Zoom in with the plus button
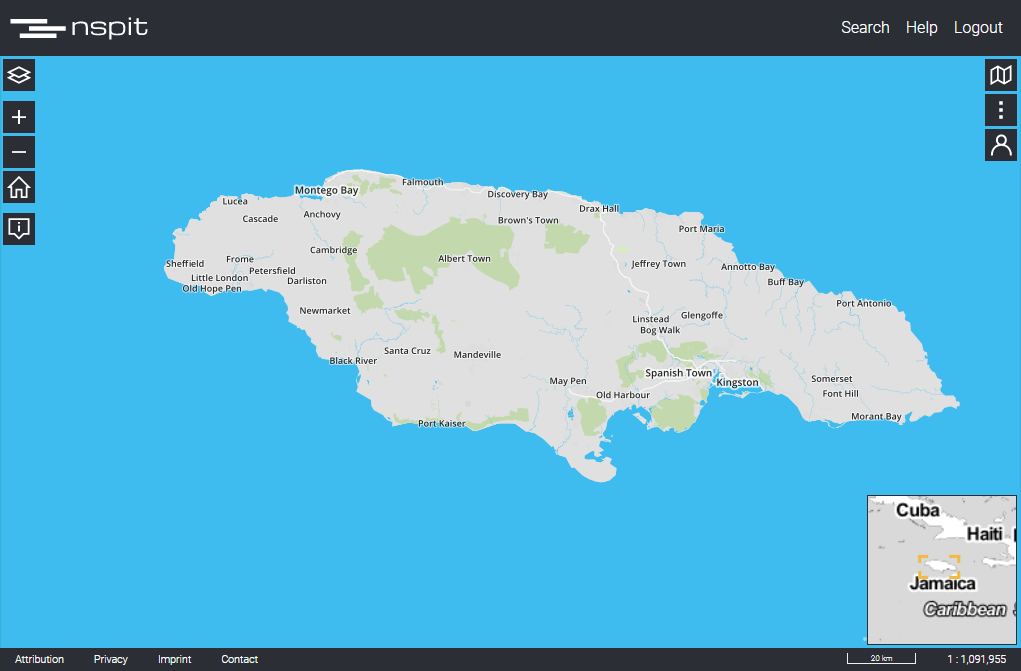Viewport: 1021px width, 671px height. [x=19, y=117]
